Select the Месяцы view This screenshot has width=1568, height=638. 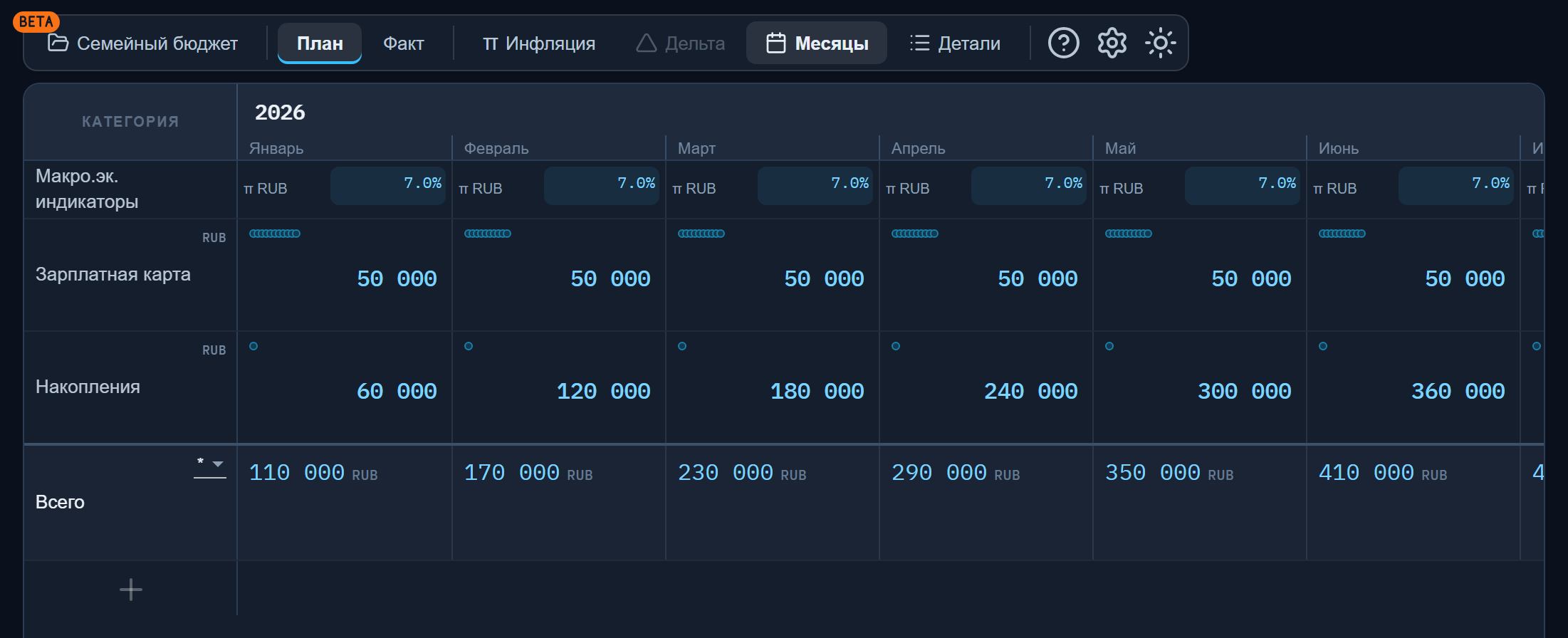point(817,43)
